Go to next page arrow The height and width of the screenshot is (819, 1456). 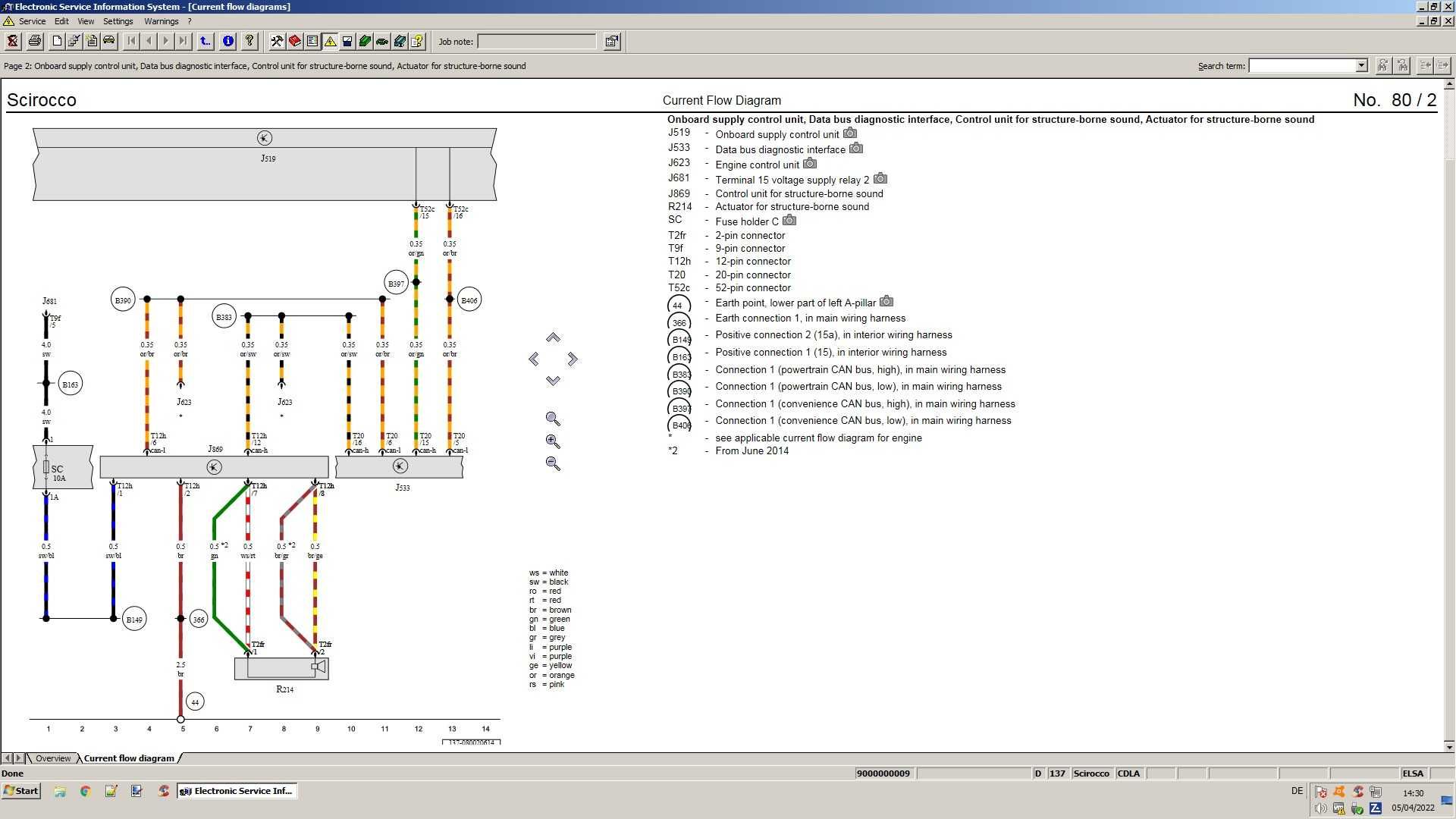click(166, 41)
